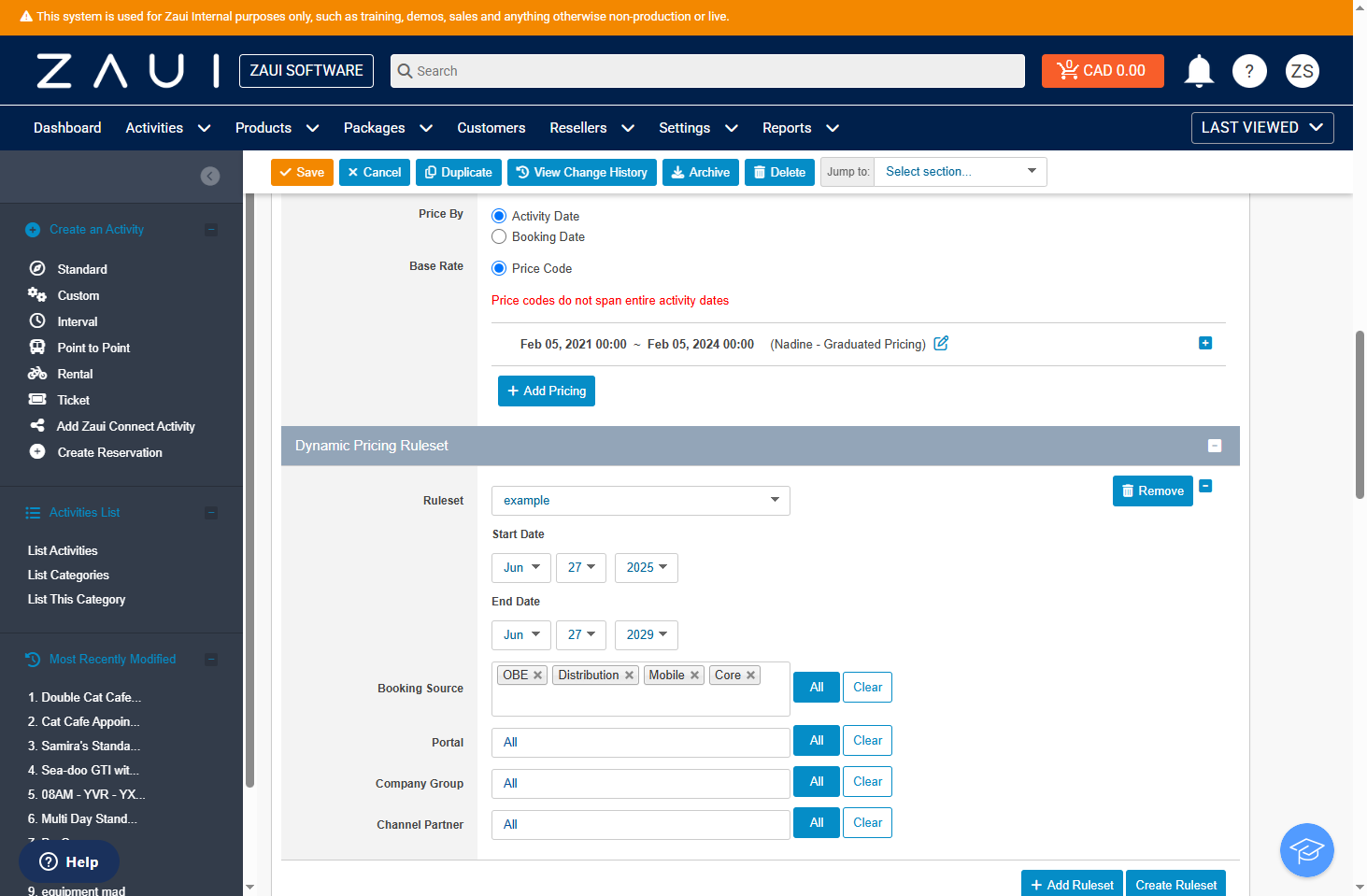The height and width of the screenshot is (896, 1367).
Task: Remove the Mobile booking source tag
Action: click(695, 676)
